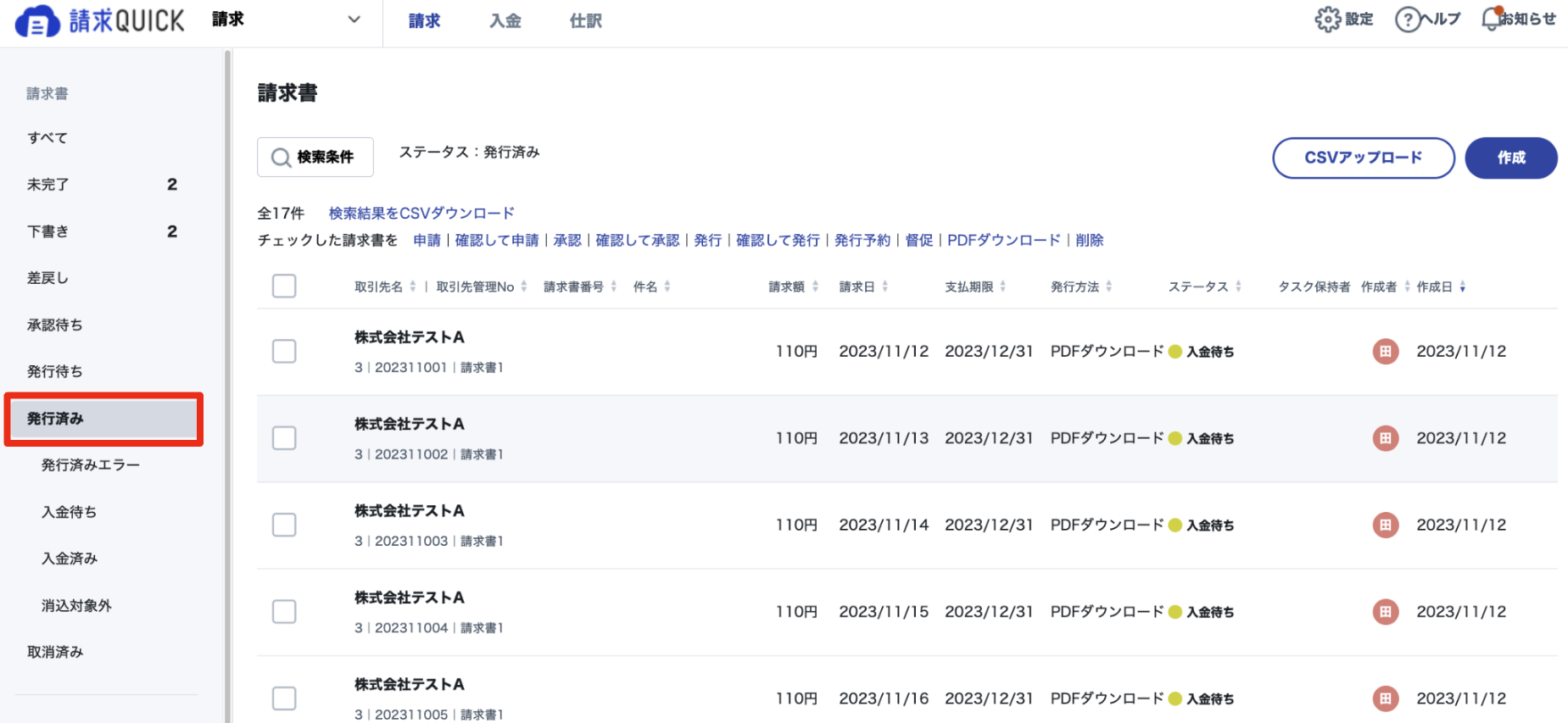Select 発行済み in the sidebar
Viewport: 1568px width, 723px height.
pyautogui.click(x=103, y=419)
